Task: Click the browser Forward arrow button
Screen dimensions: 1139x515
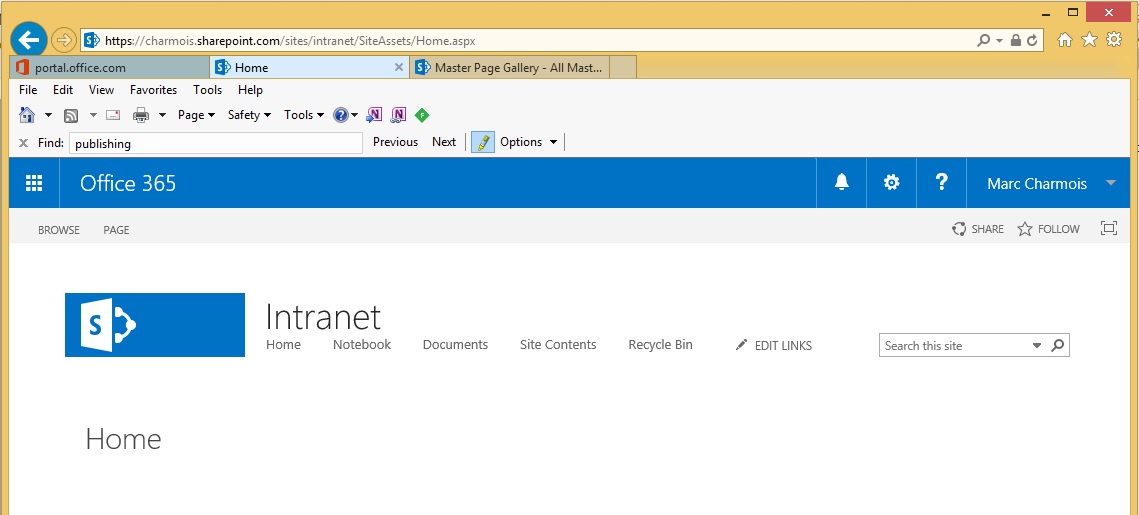Action: [x=64, y=40]
